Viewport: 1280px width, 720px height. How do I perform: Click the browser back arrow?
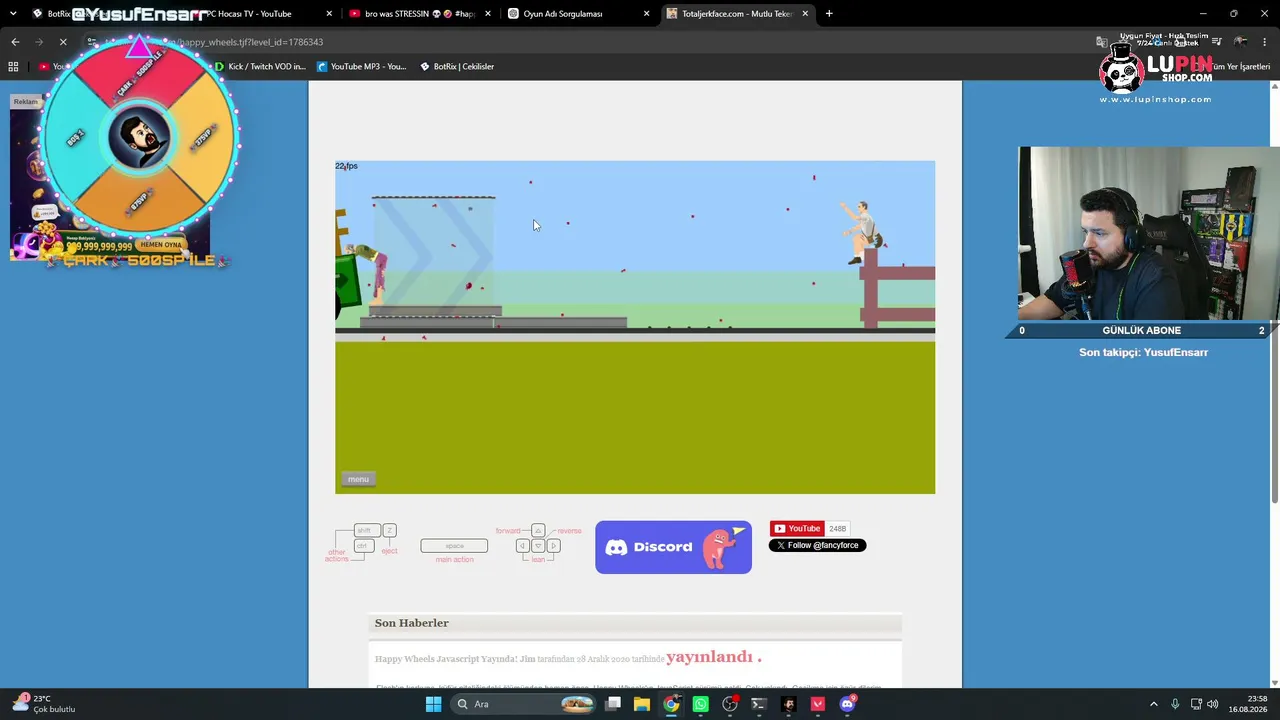coord(15,42)
